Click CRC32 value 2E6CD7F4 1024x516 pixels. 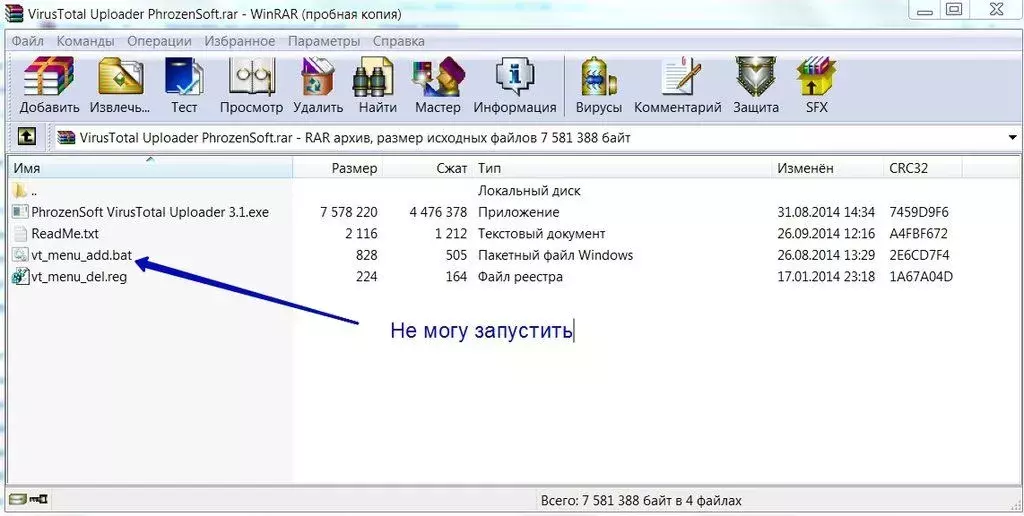click(919, 255)
